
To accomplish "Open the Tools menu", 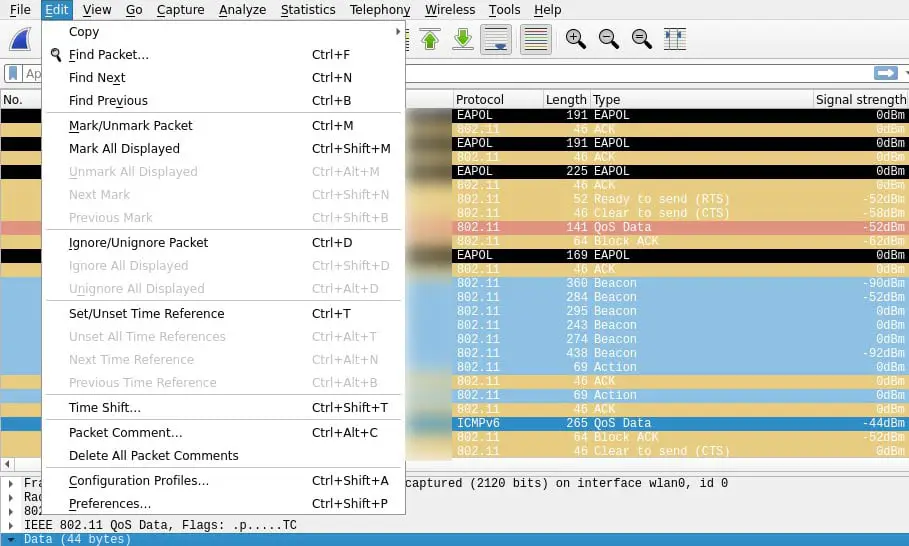I will [504, 10].
